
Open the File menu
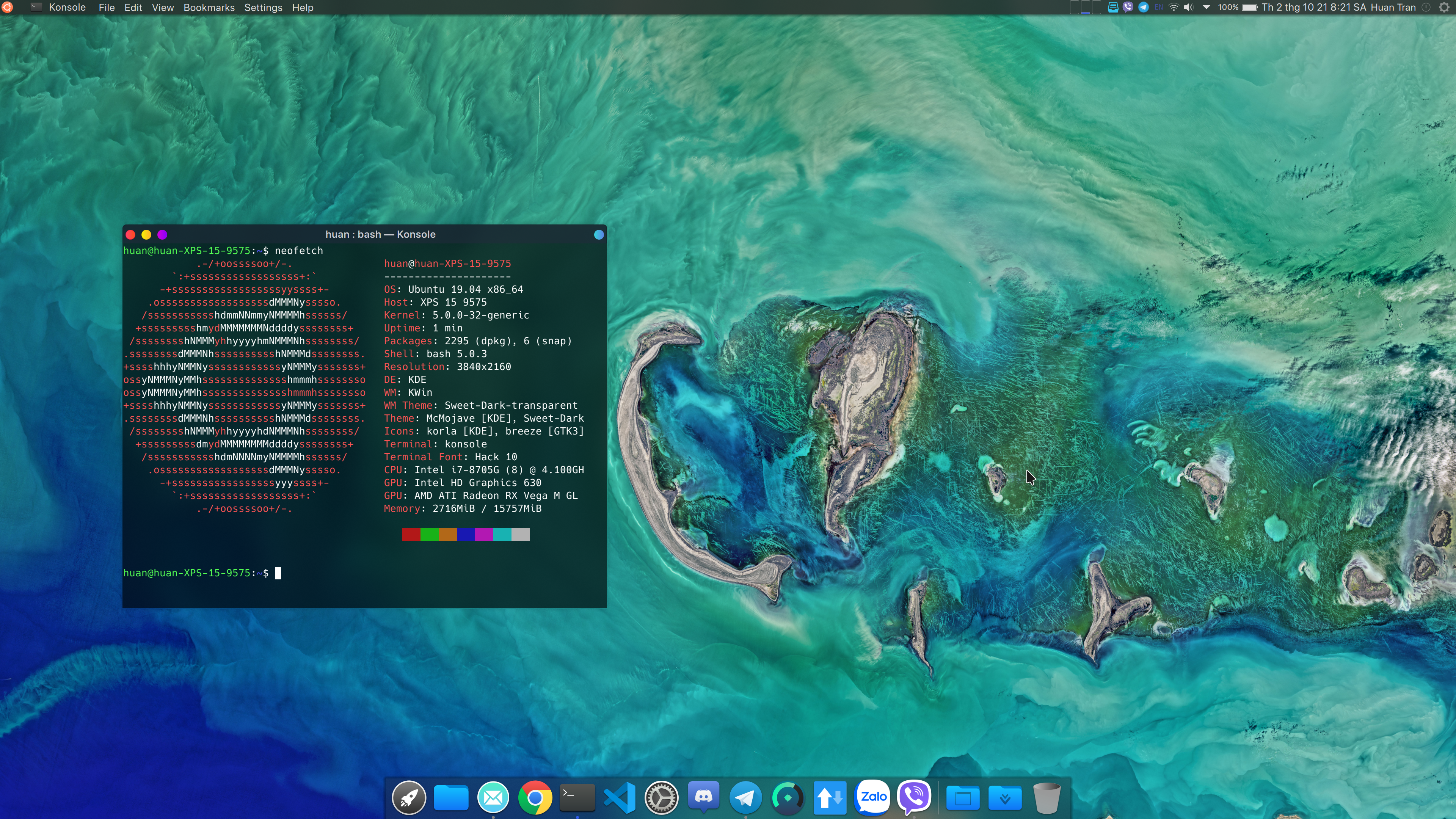point(106,7)
